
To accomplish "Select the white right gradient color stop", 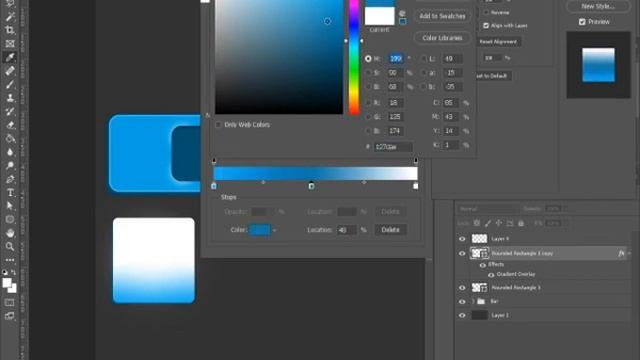I will click(416, 186).
